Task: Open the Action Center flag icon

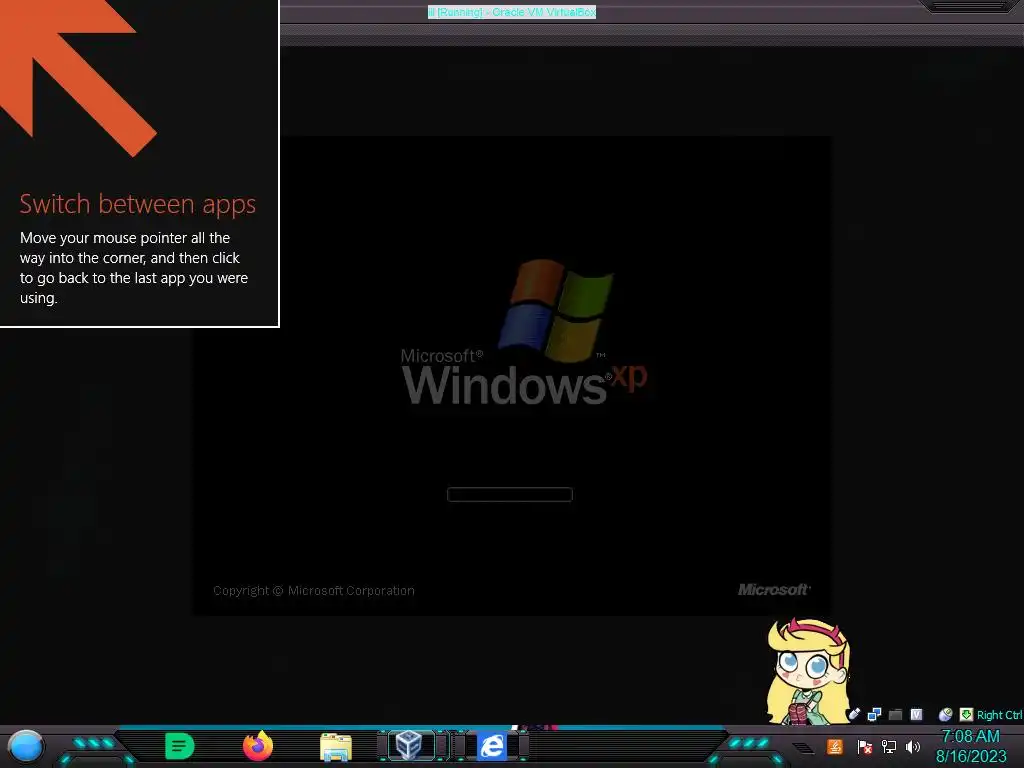Action: [864, 746]
